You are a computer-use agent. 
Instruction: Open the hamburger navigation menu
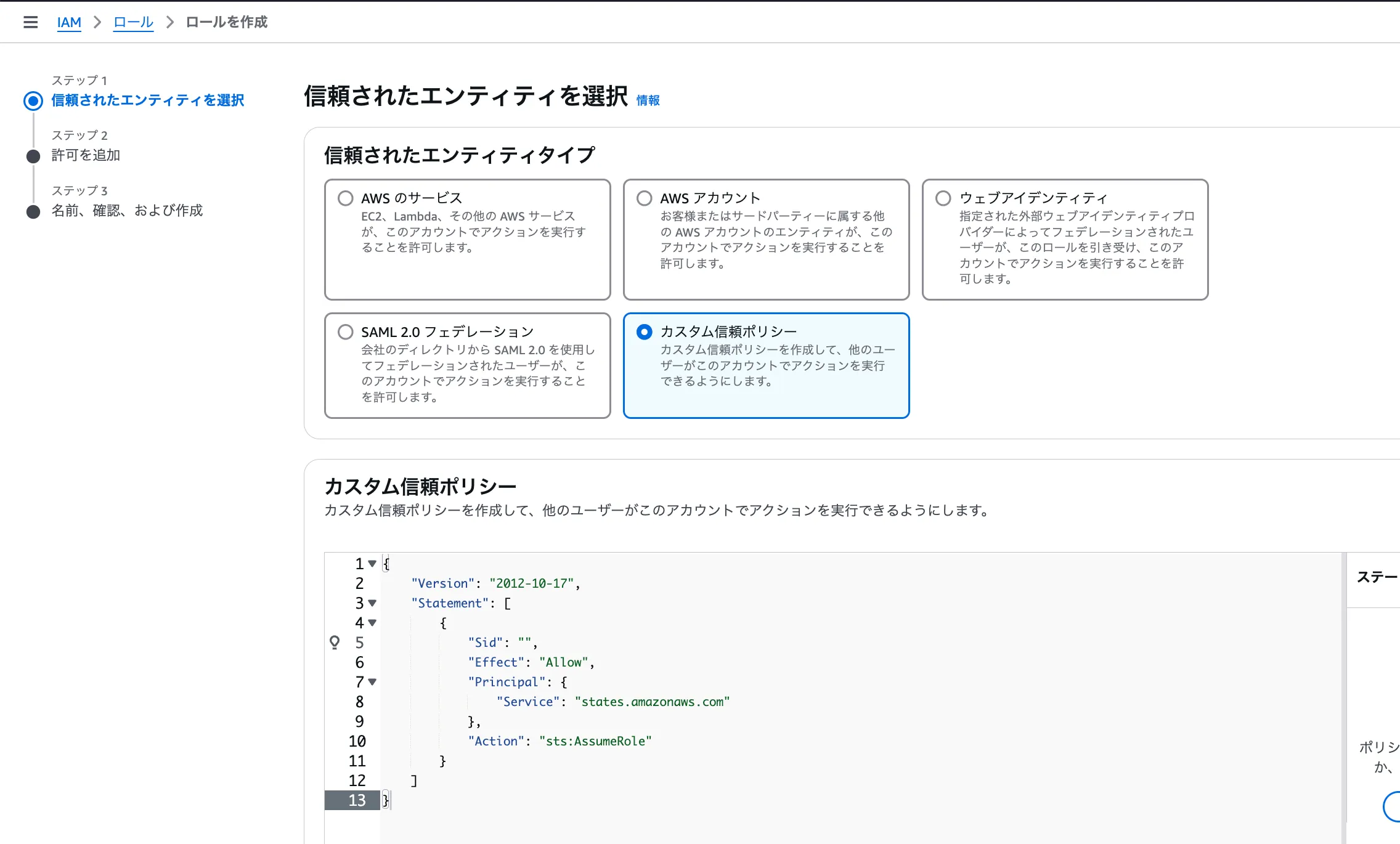tap(30, 22)
